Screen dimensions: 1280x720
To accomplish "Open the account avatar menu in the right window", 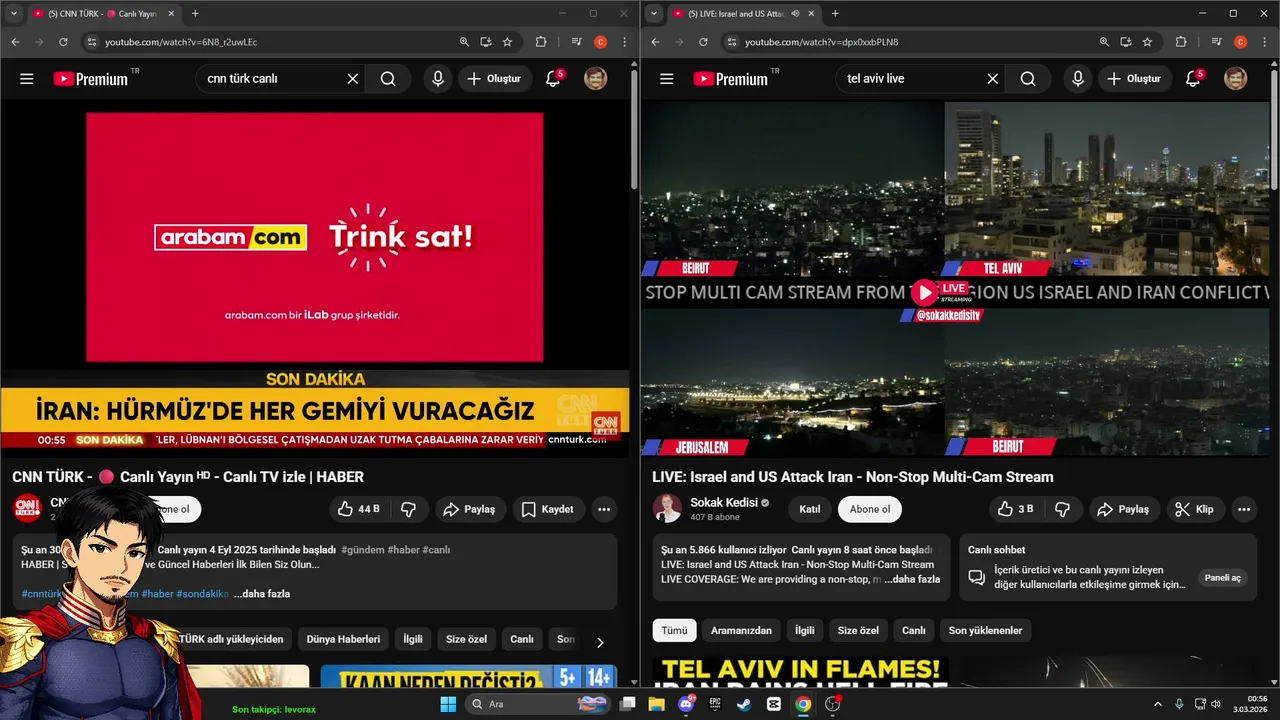I will (x=1236, y=79).
